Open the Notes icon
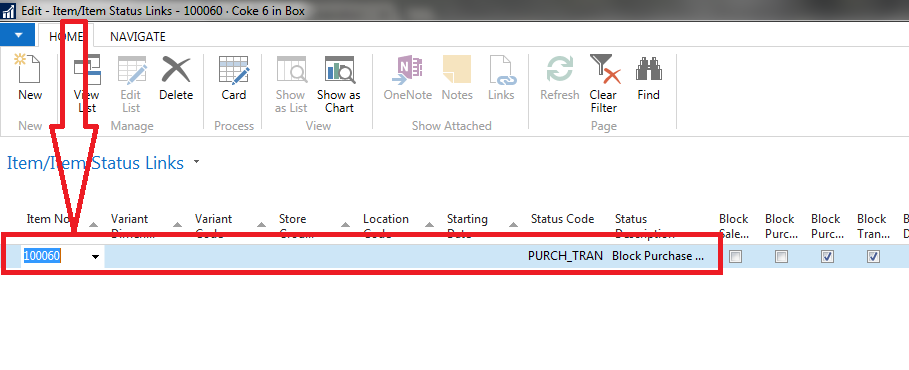 457,70
